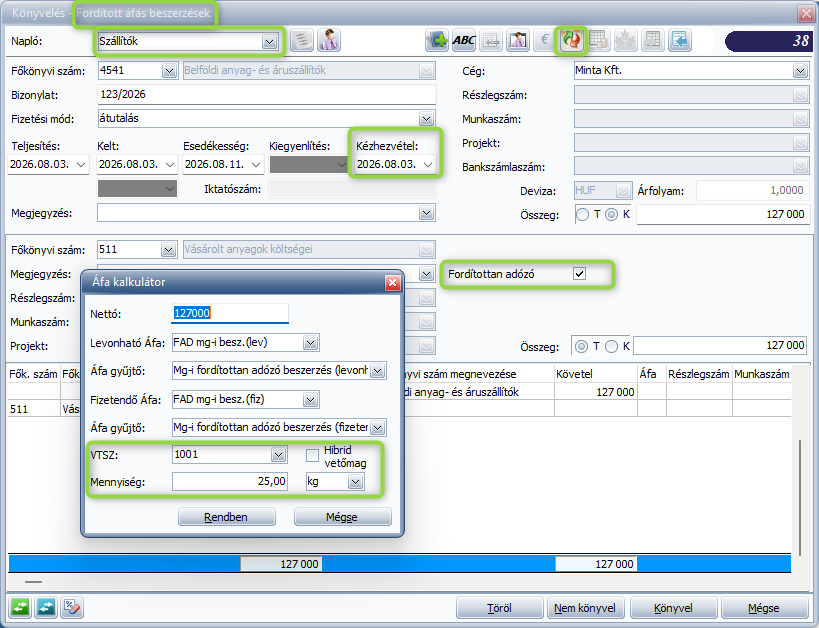The height and width of the screenshot is (628, 819).
Task: Click the greyed table with arrow icon
Action: point(653,40)
